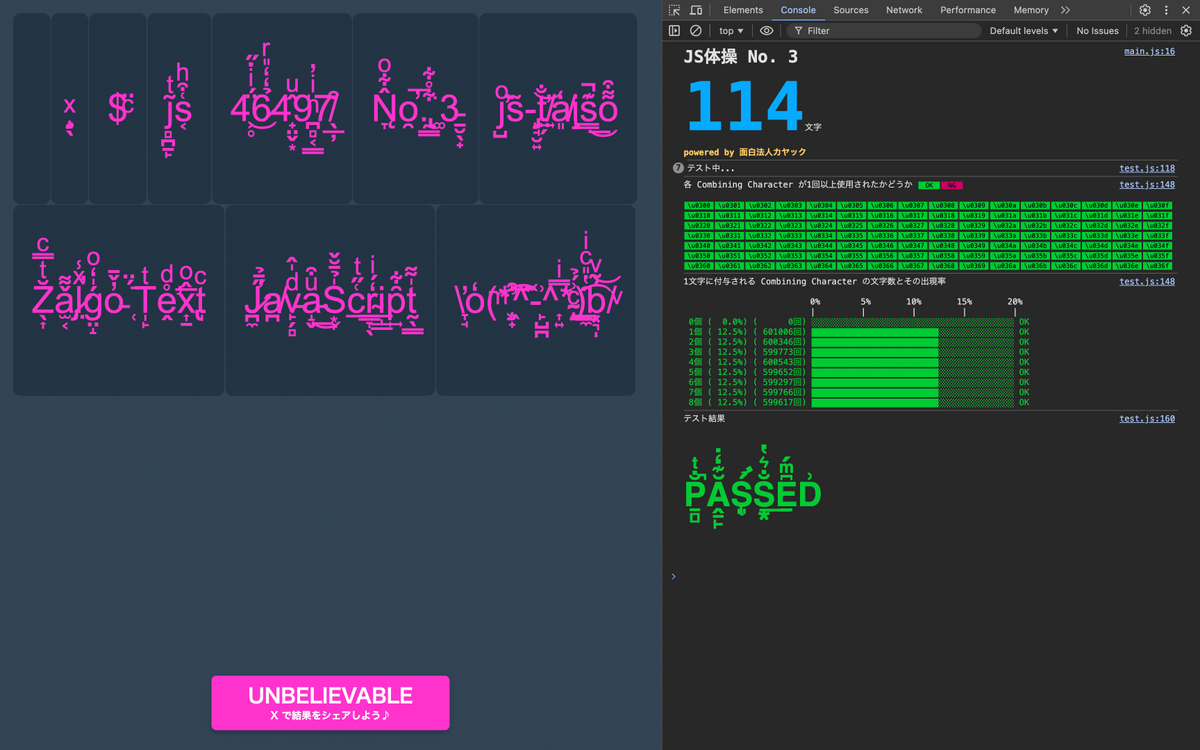Screen dimensions: 1200x750
Task: Open main.js:16 source link
Action: coord(1148,50)
